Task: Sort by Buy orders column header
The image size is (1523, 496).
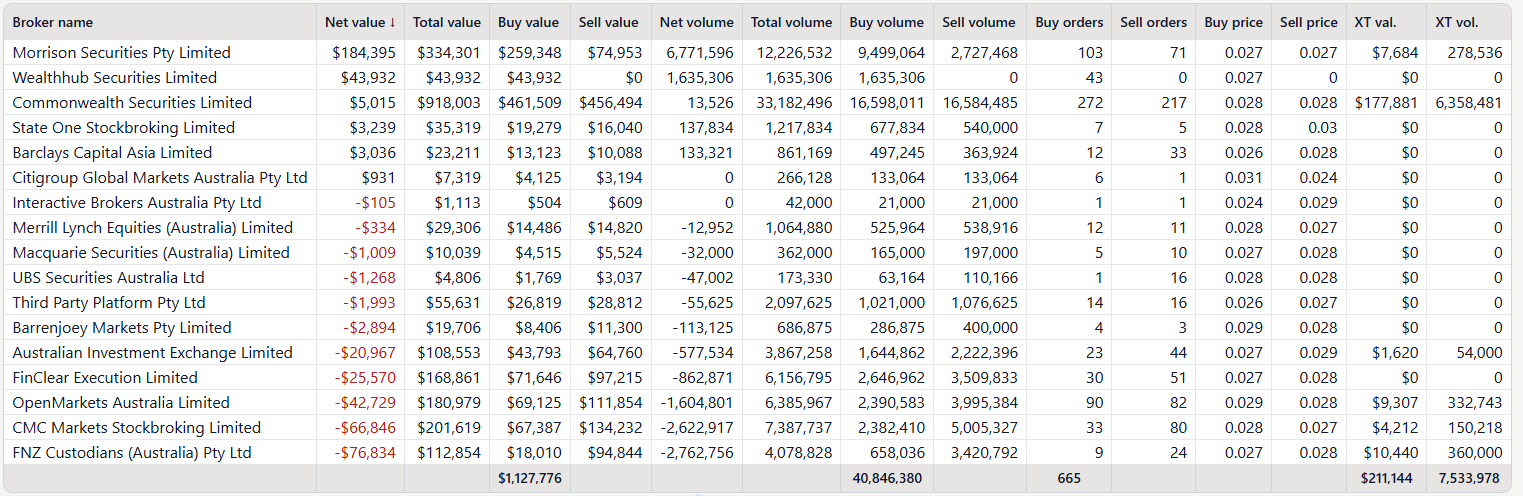Action: (1069, 22)
